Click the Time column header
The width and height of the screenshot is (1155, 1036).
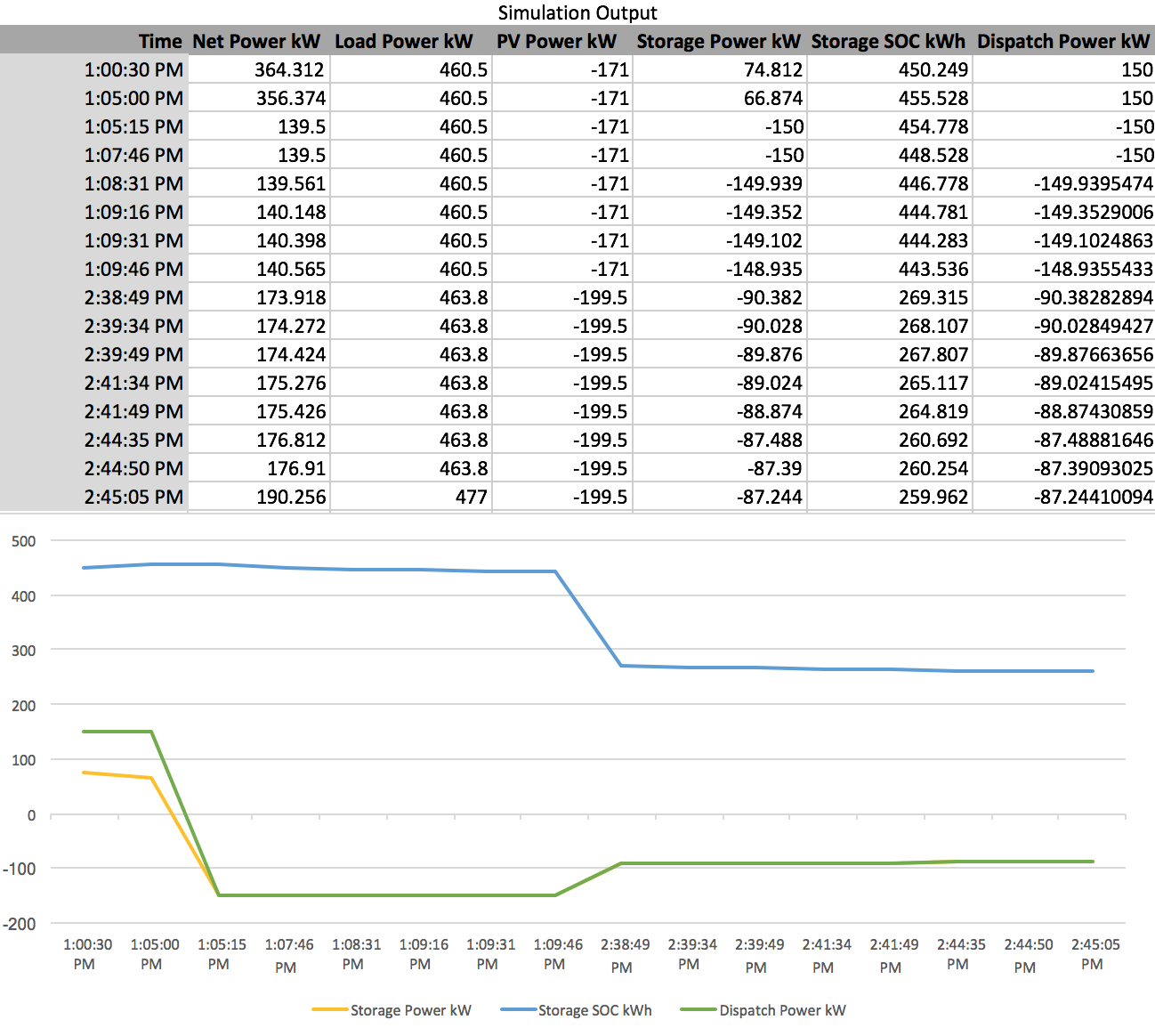[160, 41]
